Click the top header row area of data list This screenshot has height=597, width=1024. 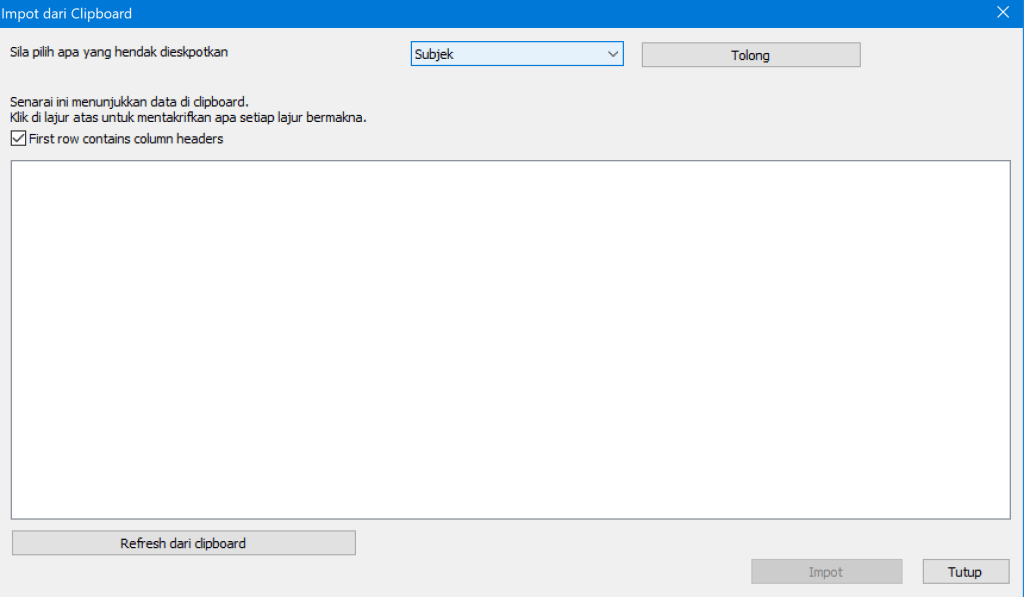(x=510, y=172)
